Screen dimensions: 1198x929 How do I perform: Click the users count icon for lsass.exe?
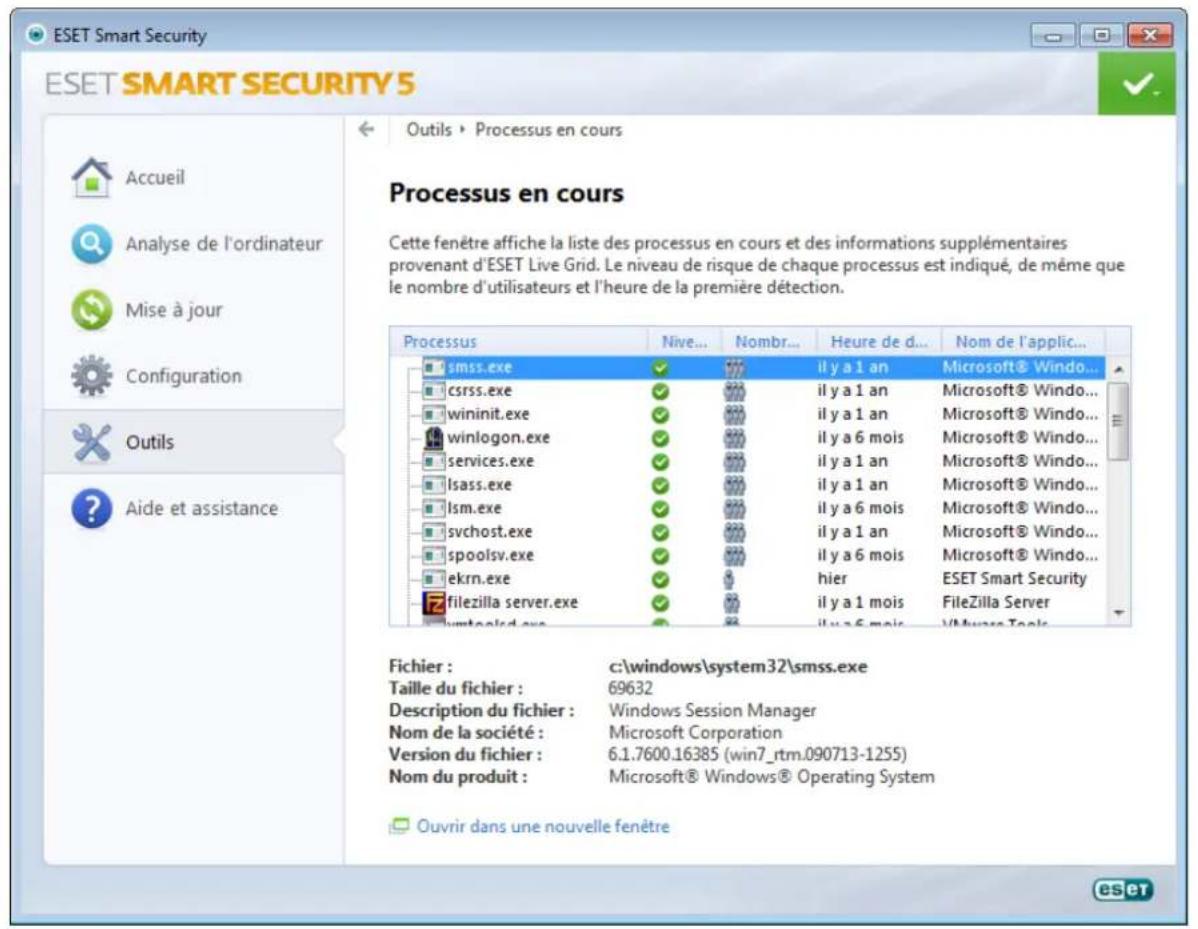(x=733, y=485)
